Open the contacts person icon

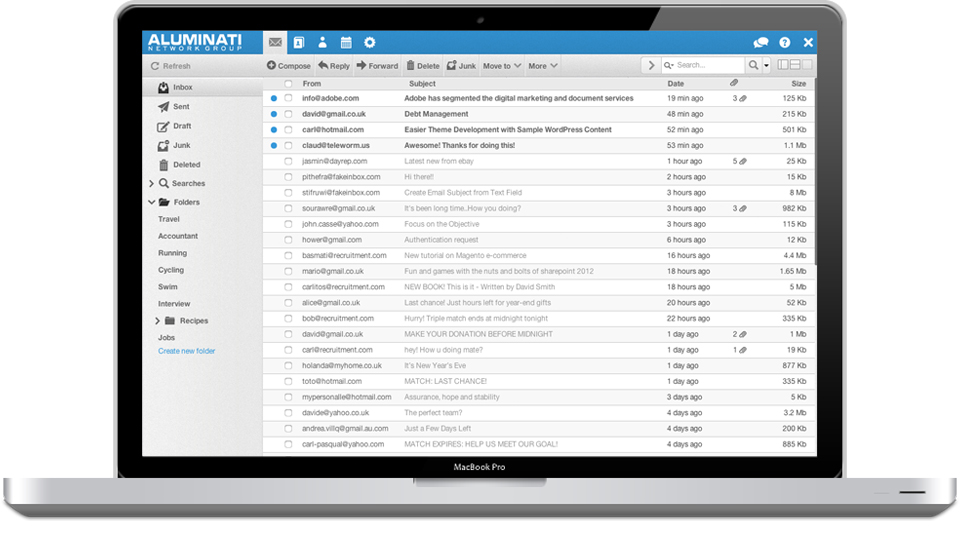coord(322,43)
